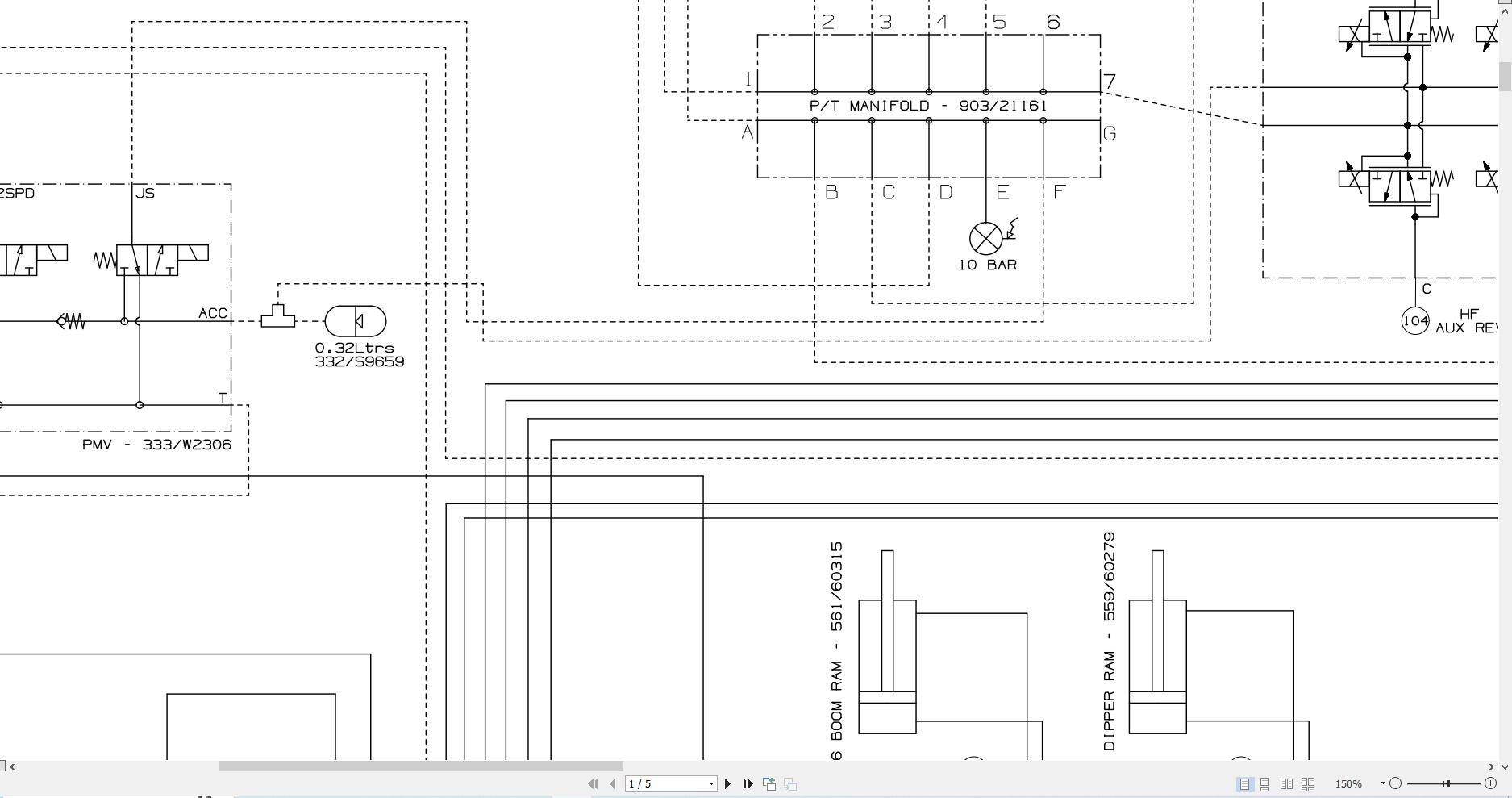Open the zoom level dropdown arrow
This screenshot has width=1512, height=798.
click(x=1383, y=783)
